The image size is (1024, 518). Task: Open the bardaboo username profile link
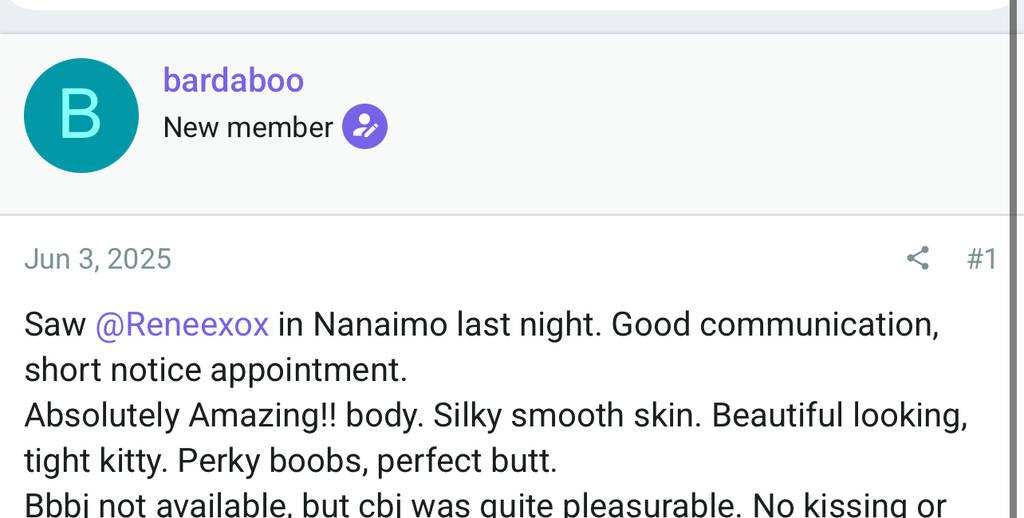(x=233, y=81)
